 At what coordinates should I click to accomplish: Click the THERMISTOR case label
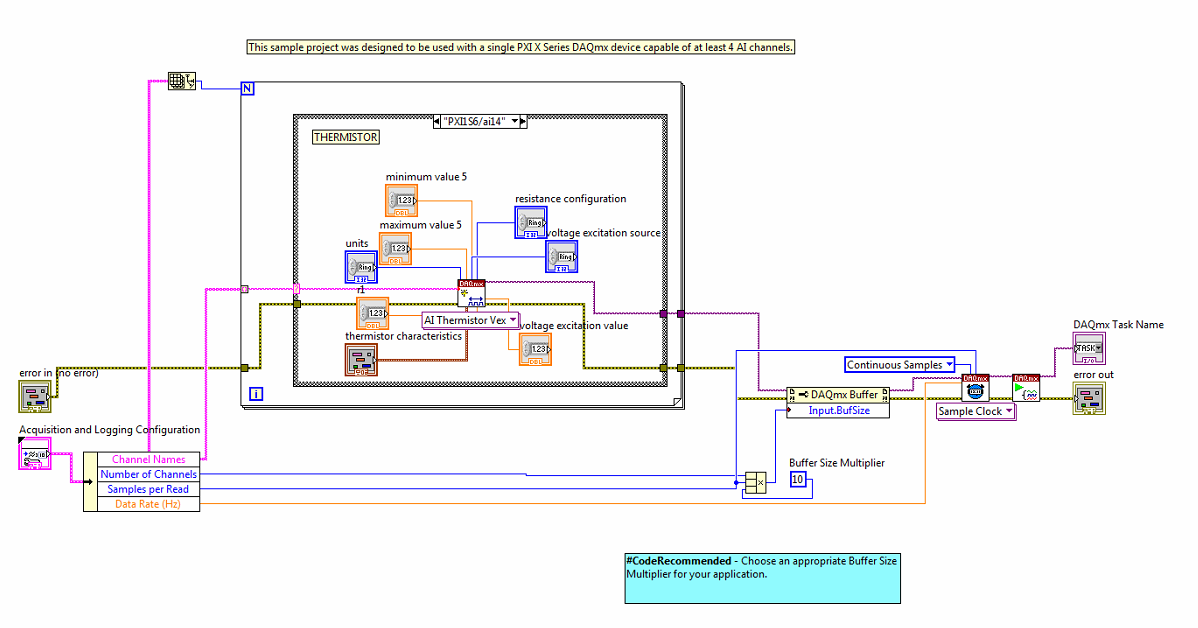coord(345,138)
